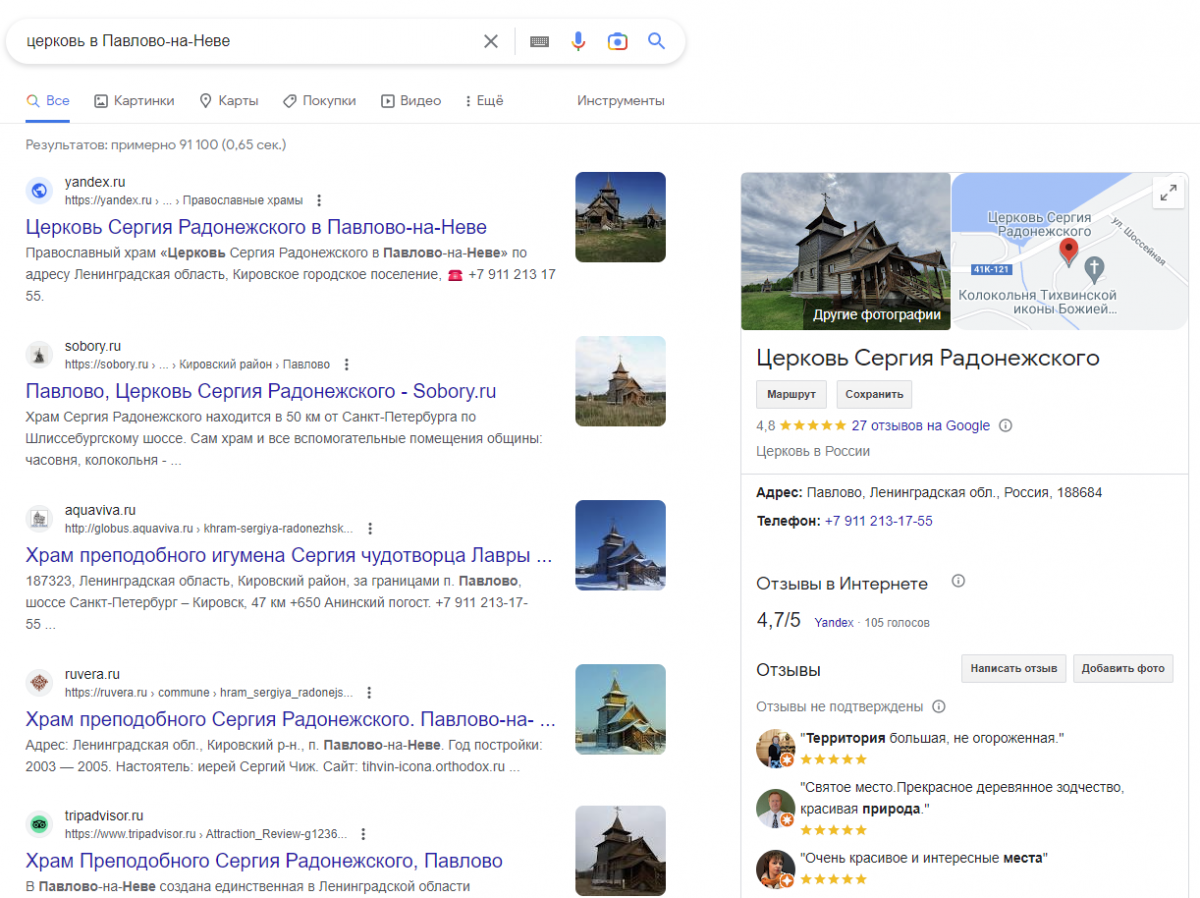This screenshot has height=898, width=1200.
Task: Open reviewer avatar for Очень красивое и интересные места
Action: [775, 868]
